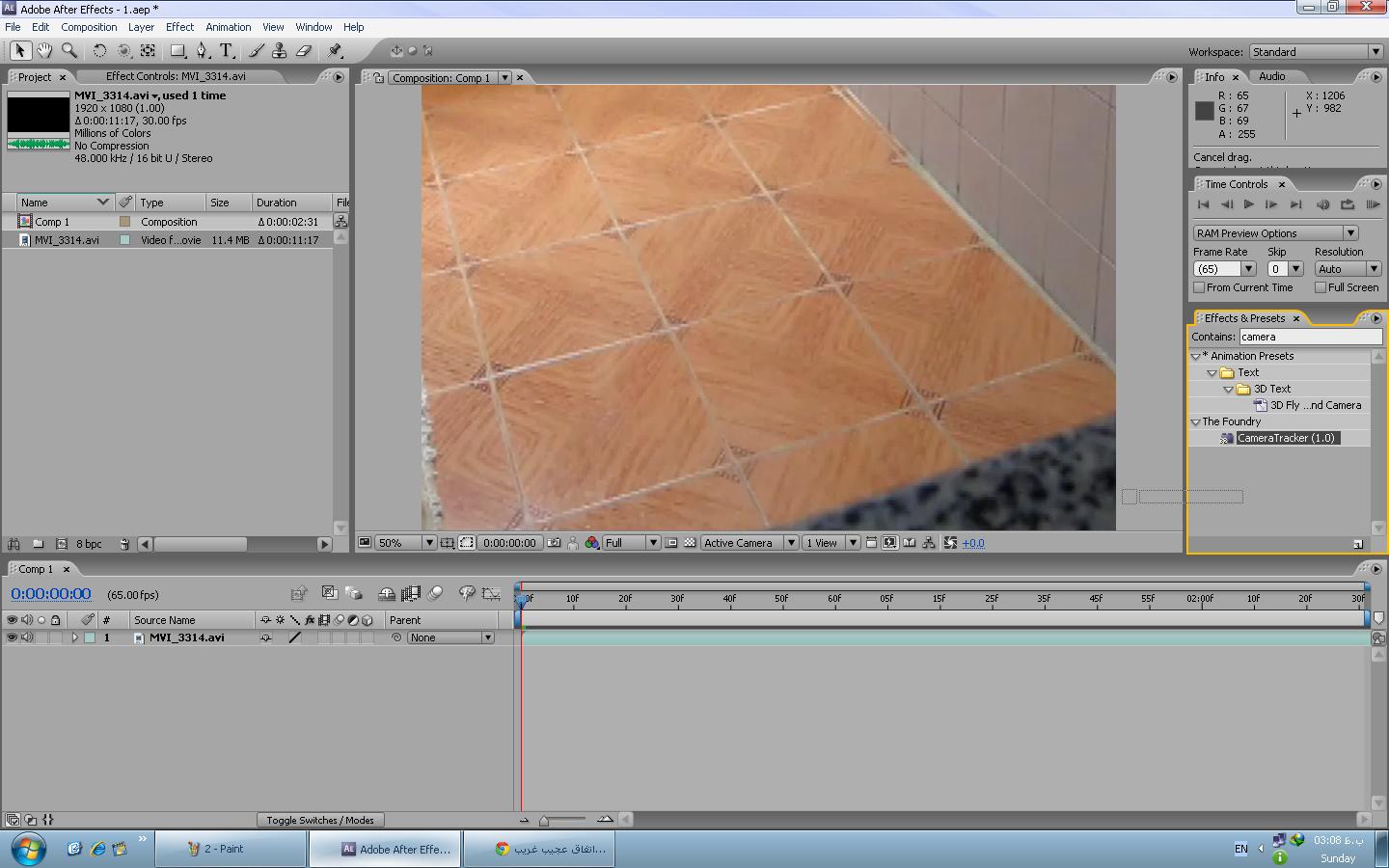Open the grid and guide options icon
Image resolution: width=1389 pixels, height=868 pixels.
tap(448, 543)
